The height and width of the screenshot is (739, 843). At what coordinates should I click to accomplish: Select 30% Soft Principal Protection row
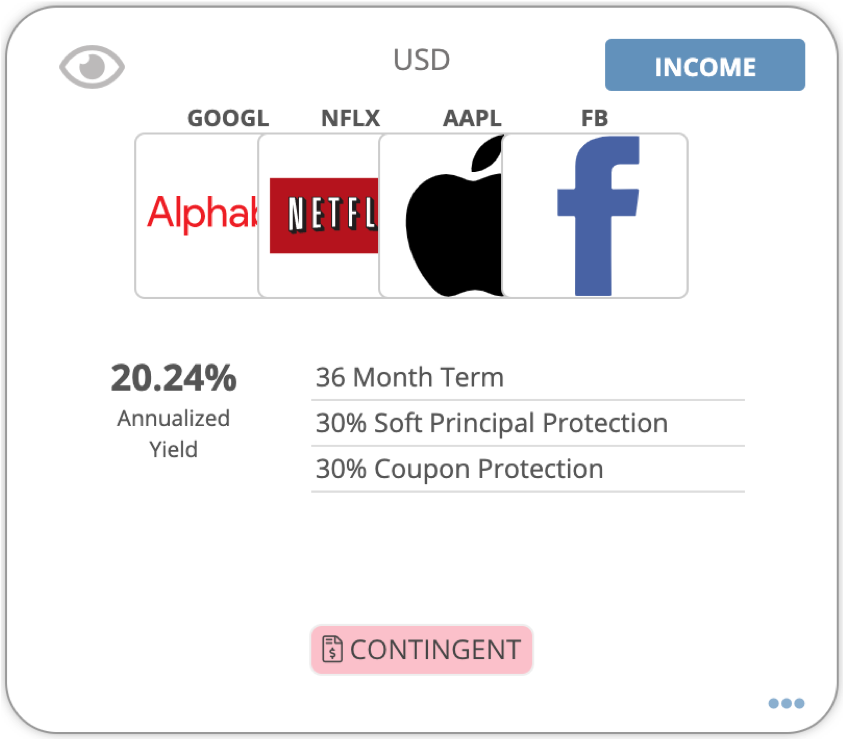[527, 423]
